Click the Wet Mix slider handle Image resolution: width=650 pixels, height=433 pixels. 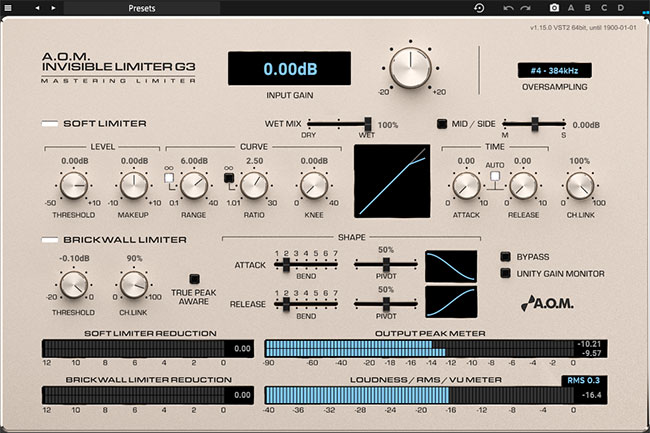[368, 123]
